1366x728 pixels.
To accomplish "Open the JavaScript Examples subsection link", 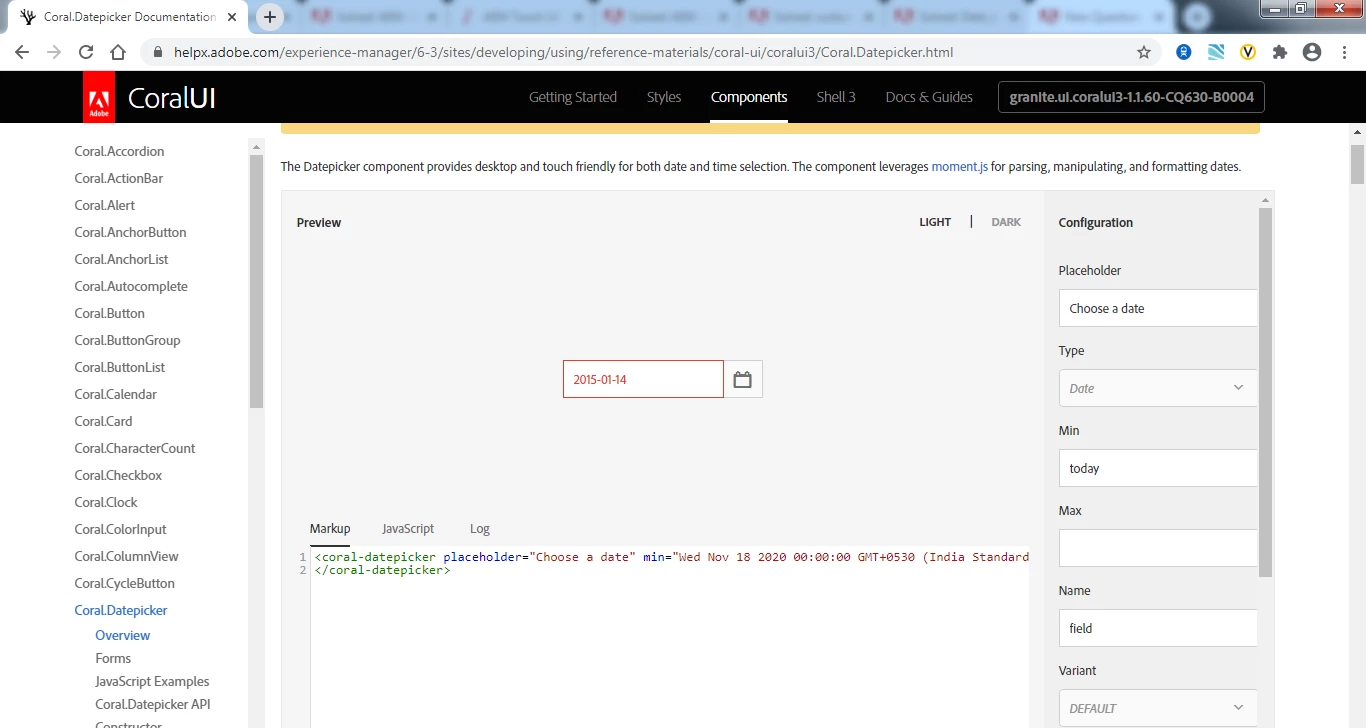I will click(x=152, y=681).
